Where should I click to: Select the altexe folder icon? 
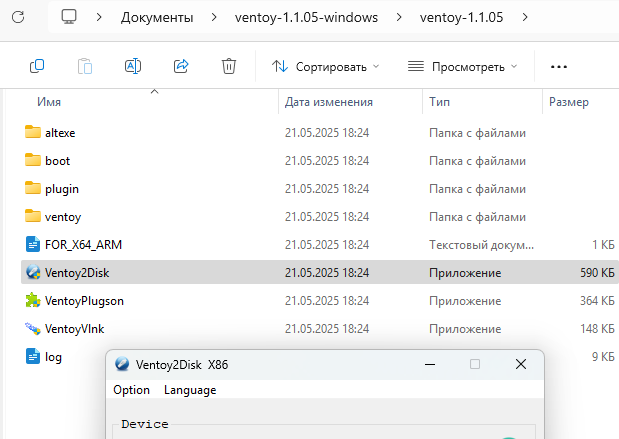[33, 132]
